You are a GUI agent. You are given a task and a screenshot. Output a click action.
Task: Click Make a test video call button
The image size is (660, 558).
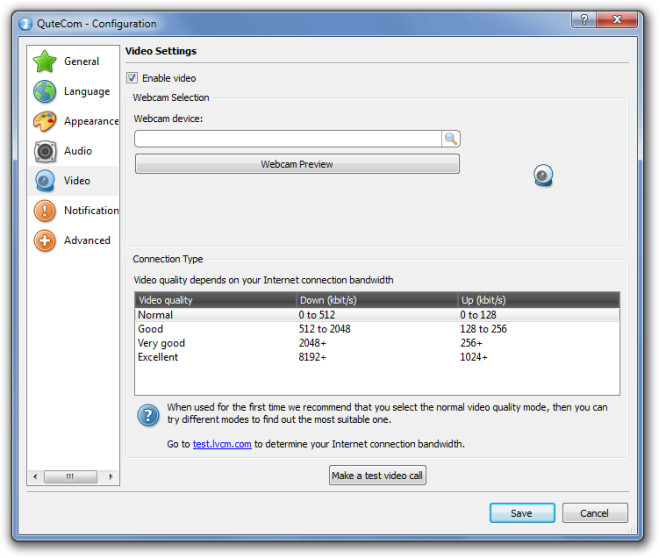(377, 476)
